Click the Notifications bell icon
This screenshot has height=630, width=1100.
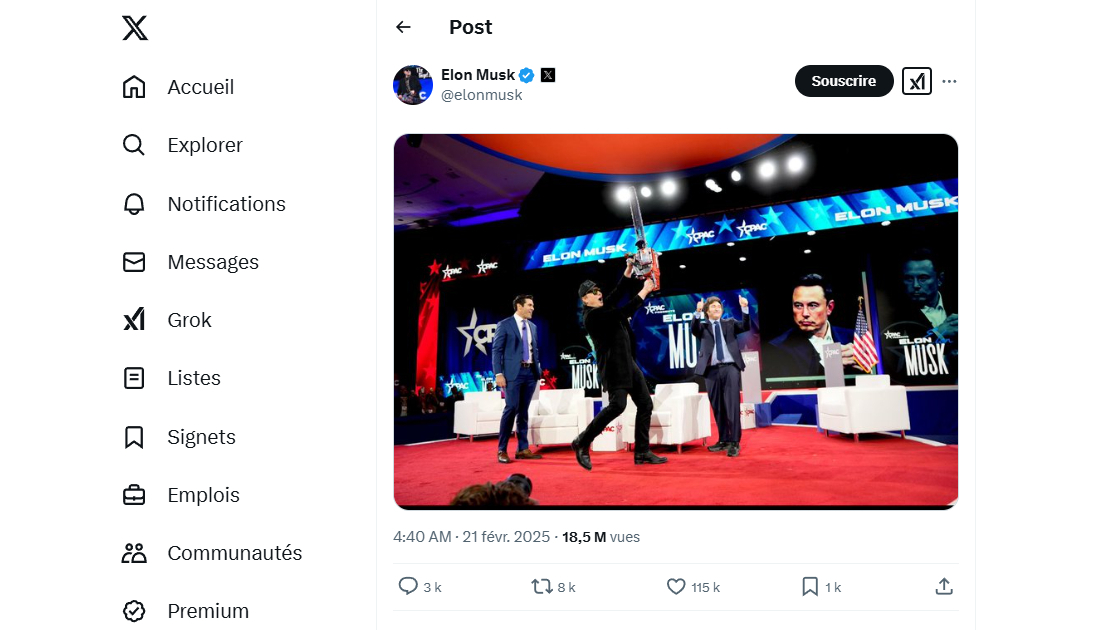click(x=134, y=204)
